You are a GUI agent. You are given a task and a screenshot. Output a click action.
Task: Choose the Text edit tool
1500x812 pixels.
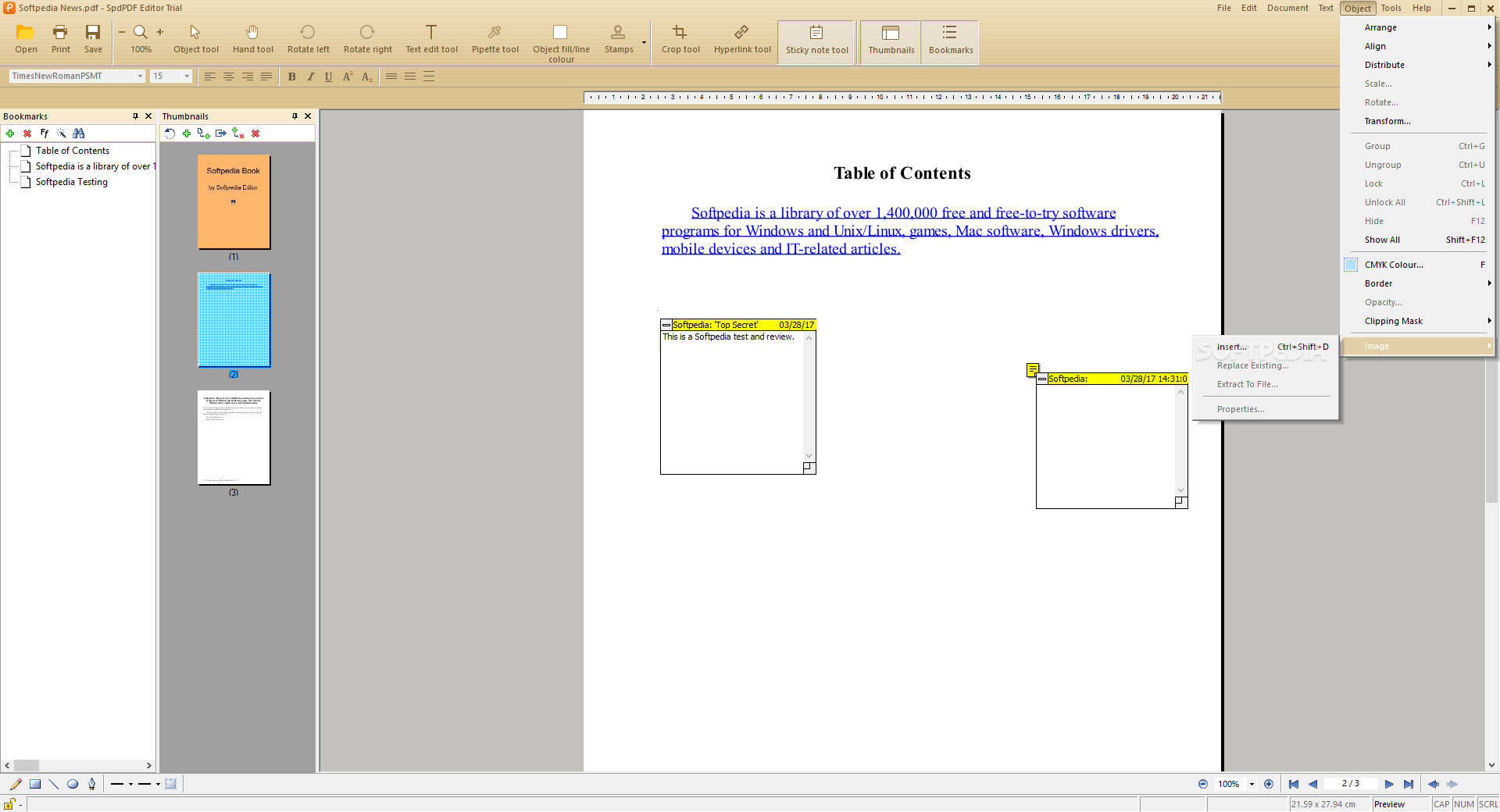point(431,39)
